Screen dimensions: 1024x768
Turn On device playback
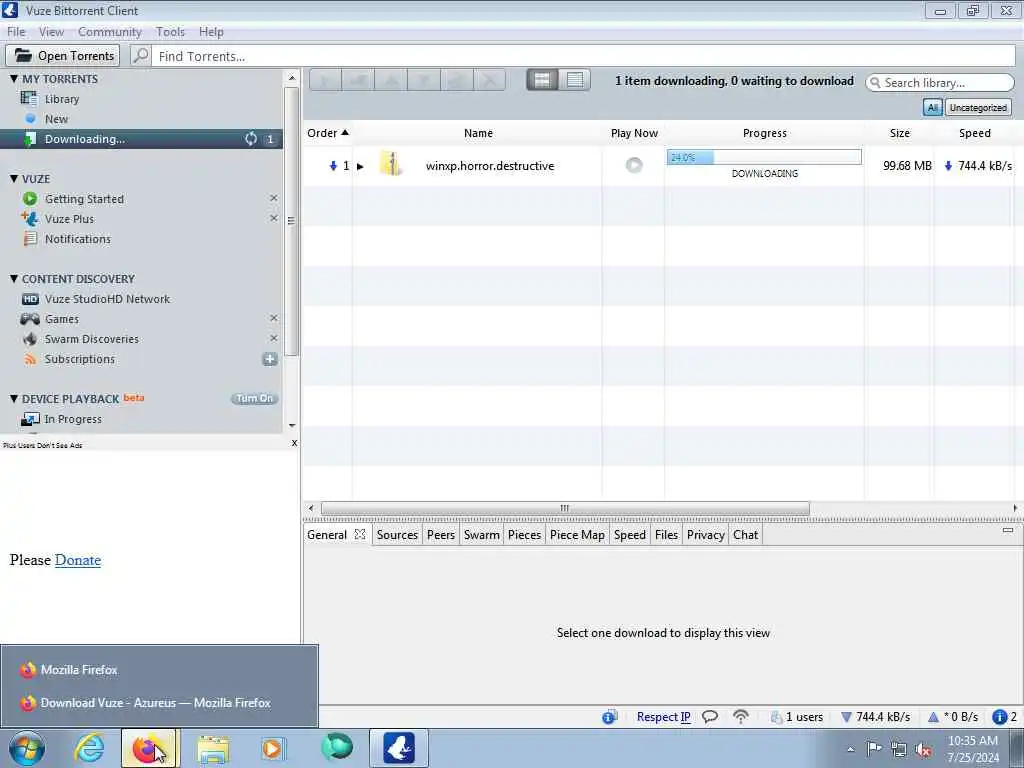tap(254, 398)
